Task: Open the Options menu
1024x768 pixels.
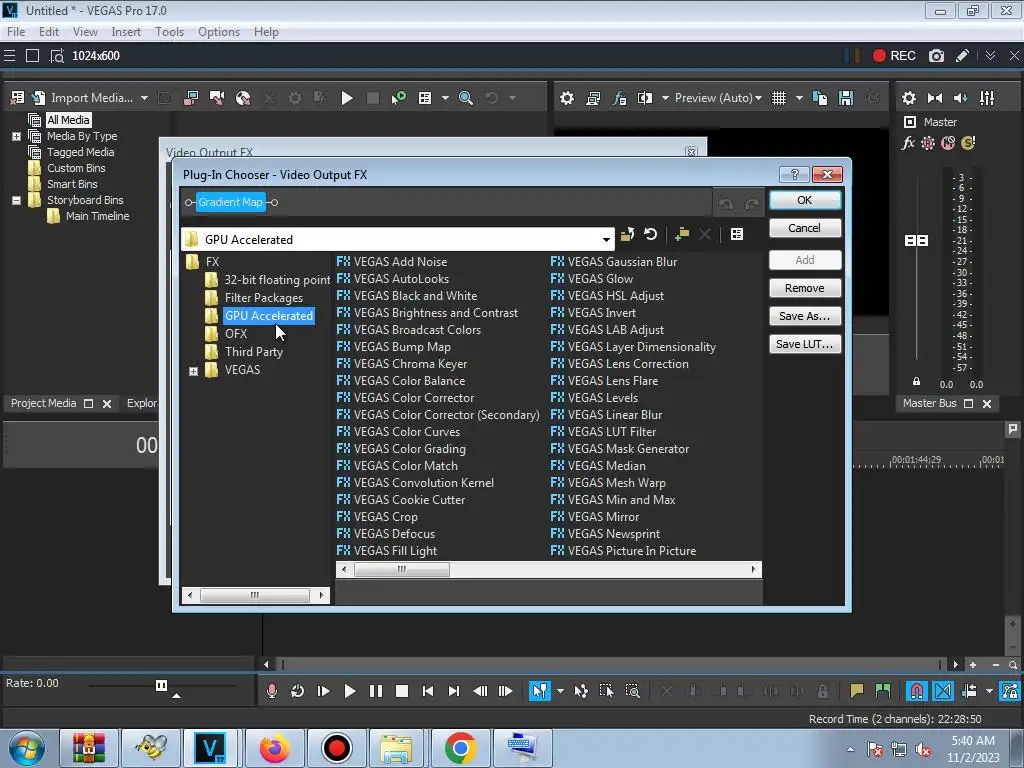Action: click(219, 32)
